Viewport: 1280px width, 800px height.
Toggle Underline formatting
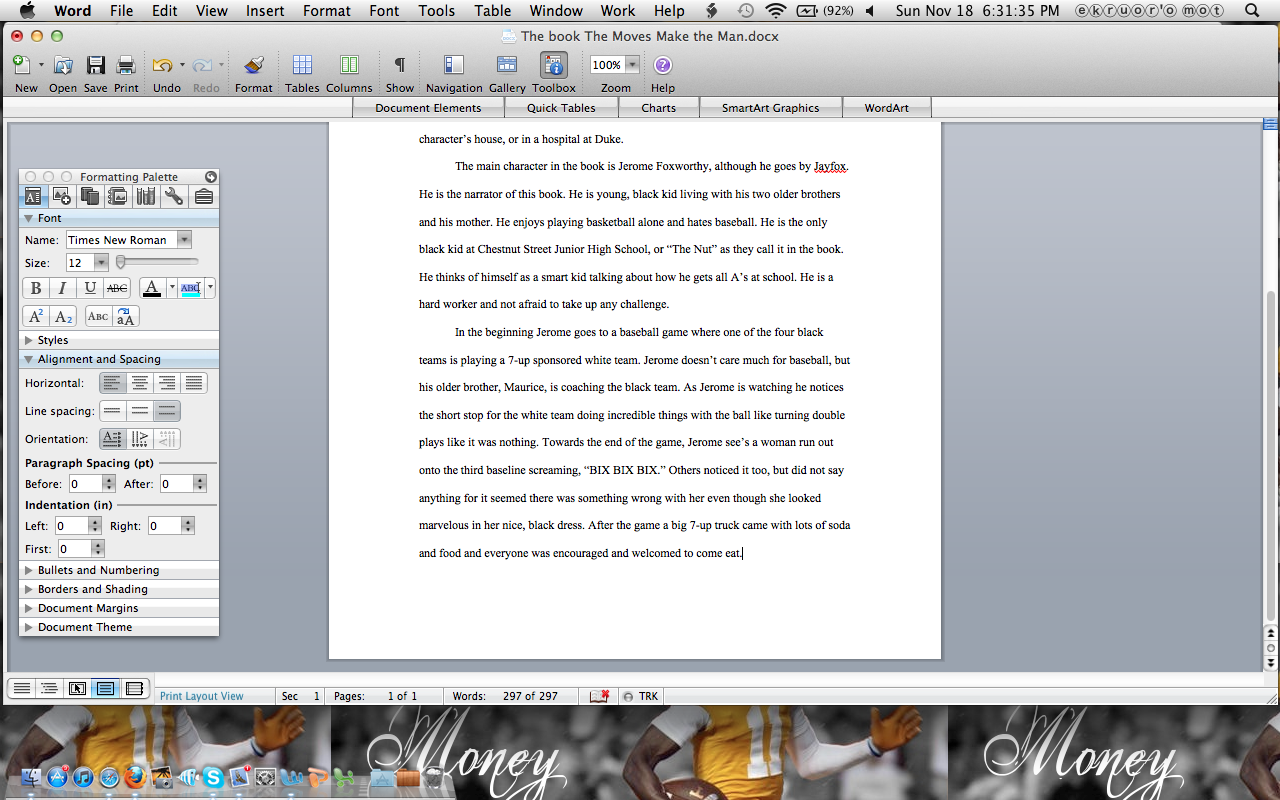90,288
